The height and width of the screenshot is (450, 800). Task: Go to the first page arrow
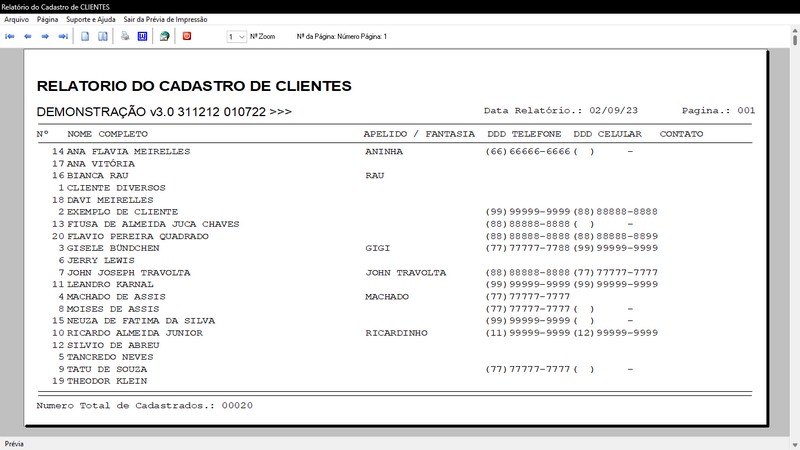tap(11, 36)
